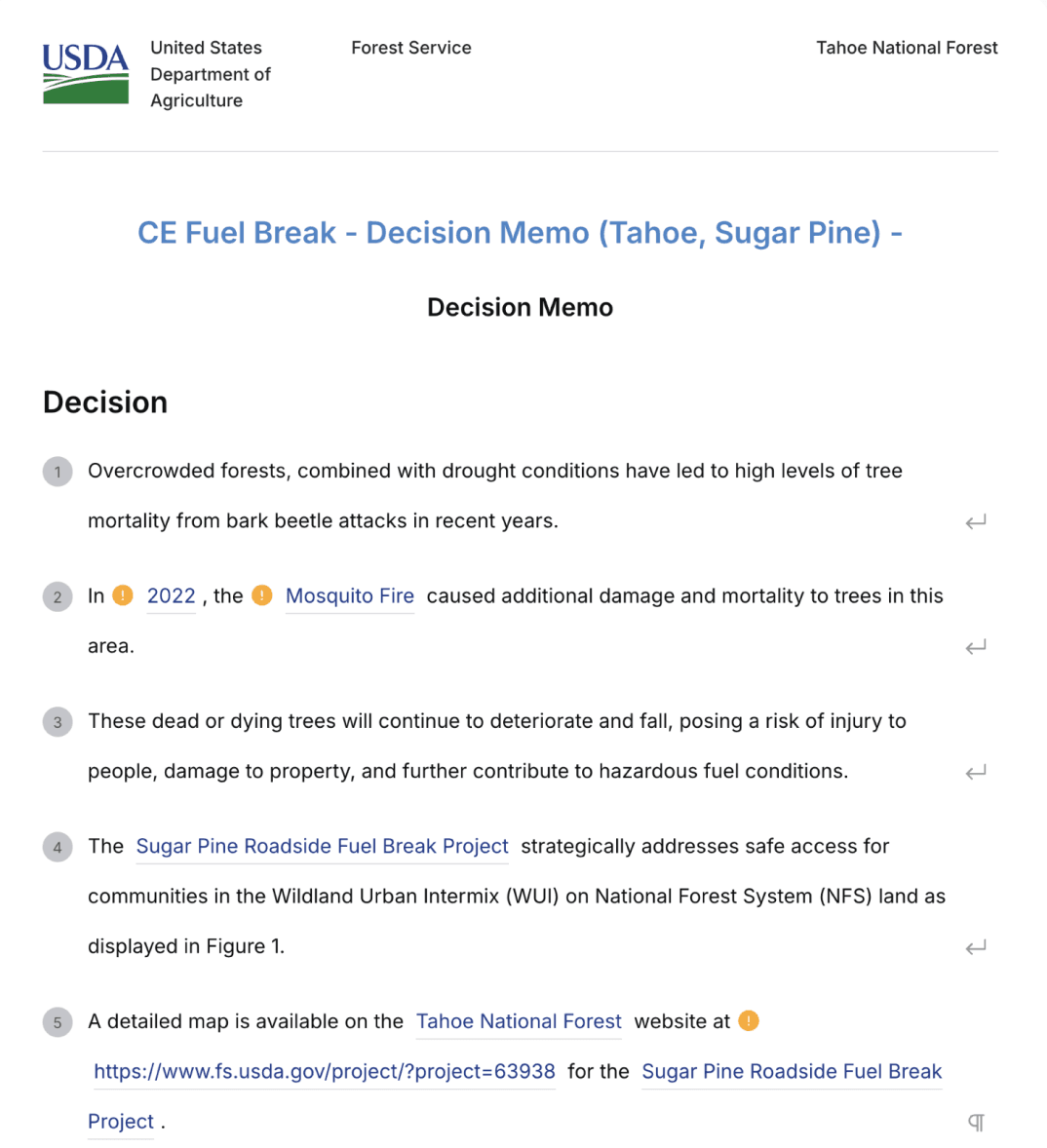Open the 2022 date field

pos(172,596)
